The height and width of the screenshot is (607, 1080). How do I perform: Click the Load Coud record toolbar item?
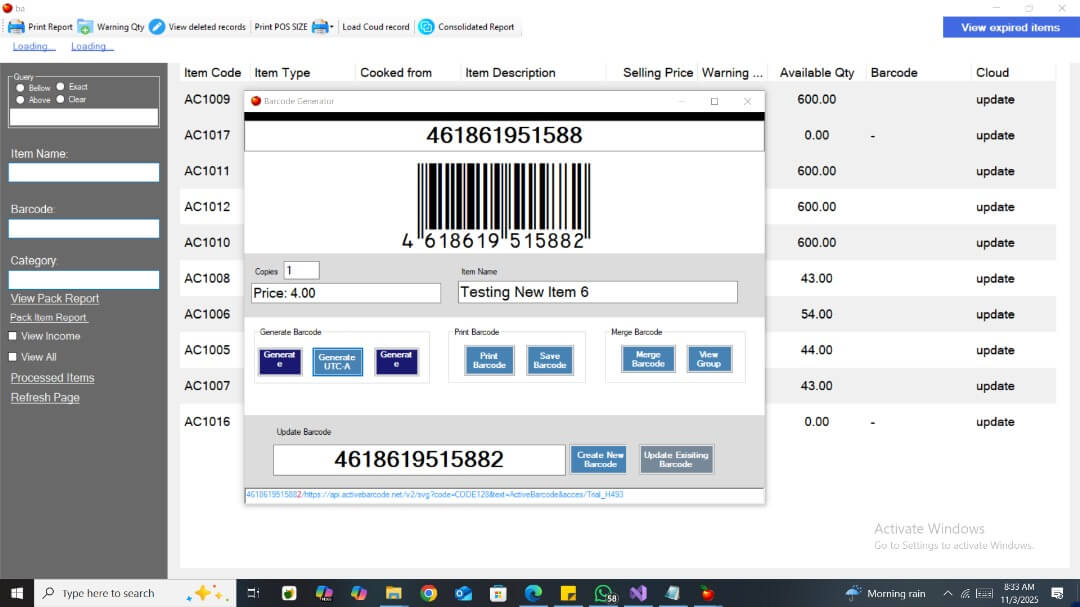pyautogui.click(x=375, y=27)
